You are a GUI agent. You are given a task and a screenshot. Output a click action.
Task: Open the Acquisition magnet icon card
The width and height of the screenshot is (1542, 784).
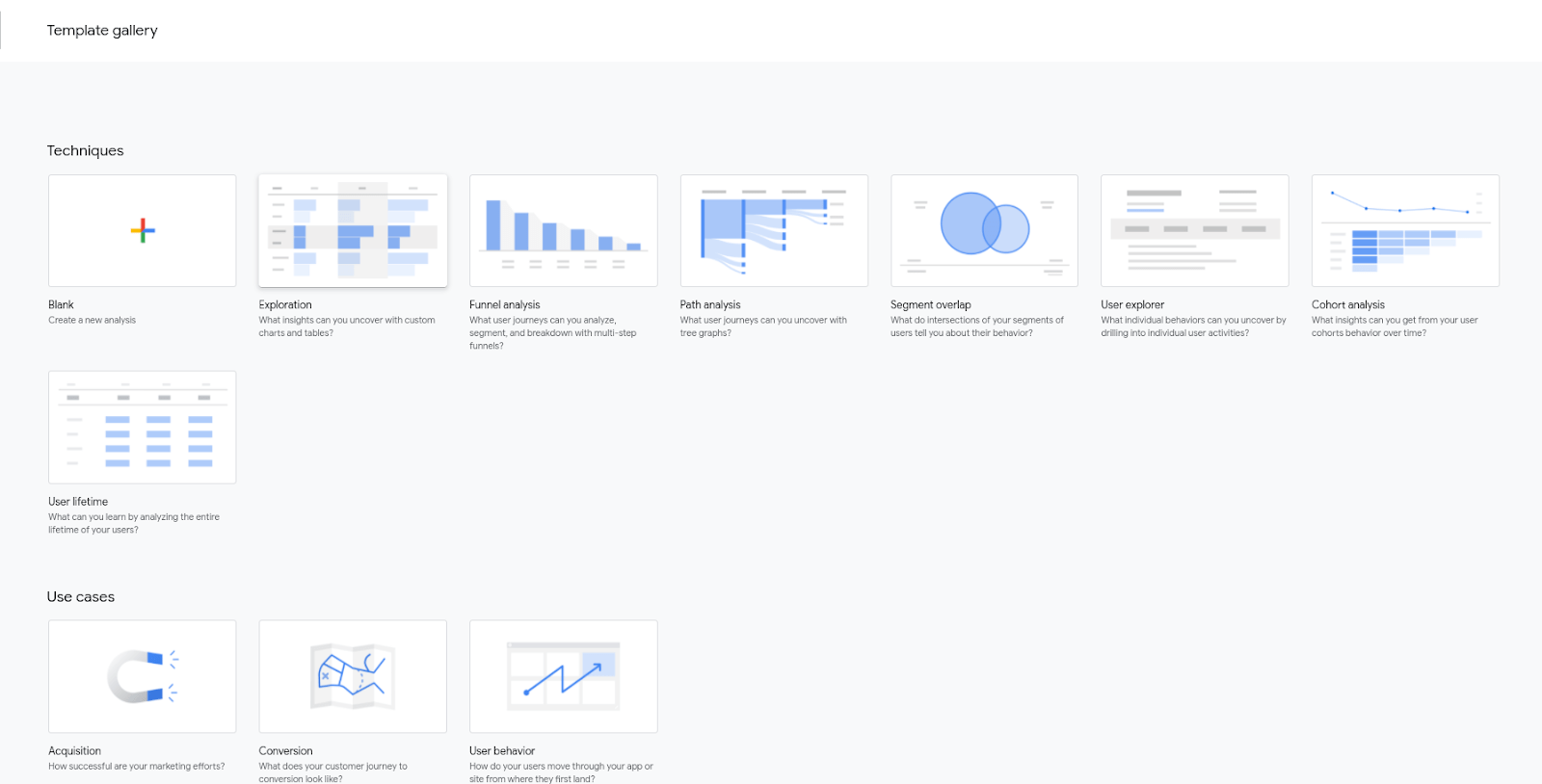click(143, 676)
